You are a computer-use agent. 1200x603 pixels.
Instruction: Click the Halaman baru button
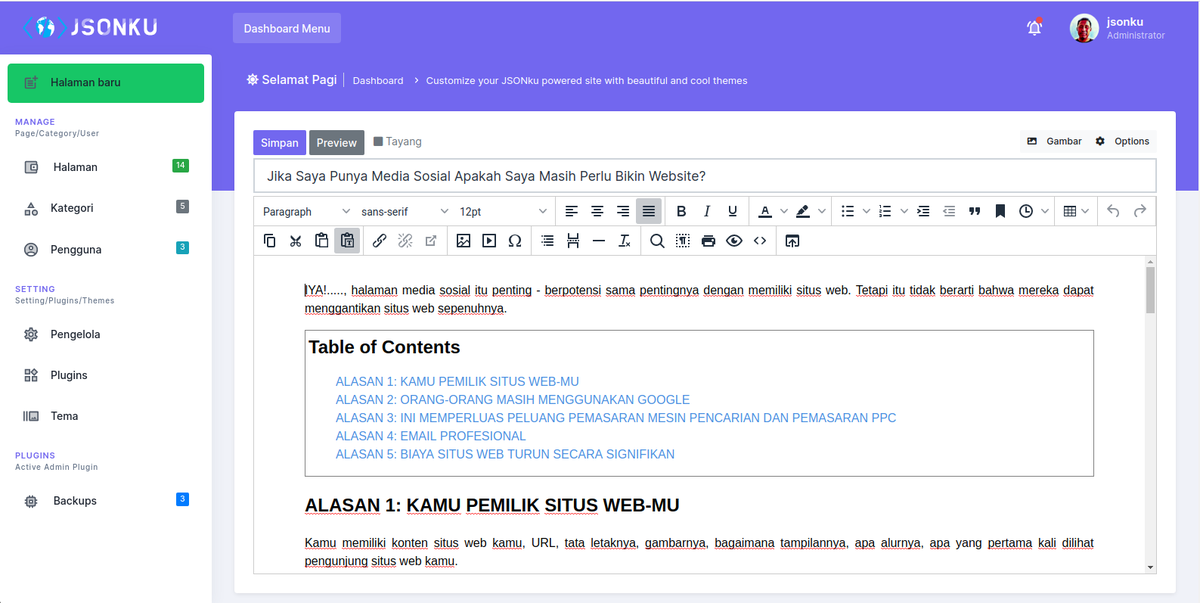106,83
